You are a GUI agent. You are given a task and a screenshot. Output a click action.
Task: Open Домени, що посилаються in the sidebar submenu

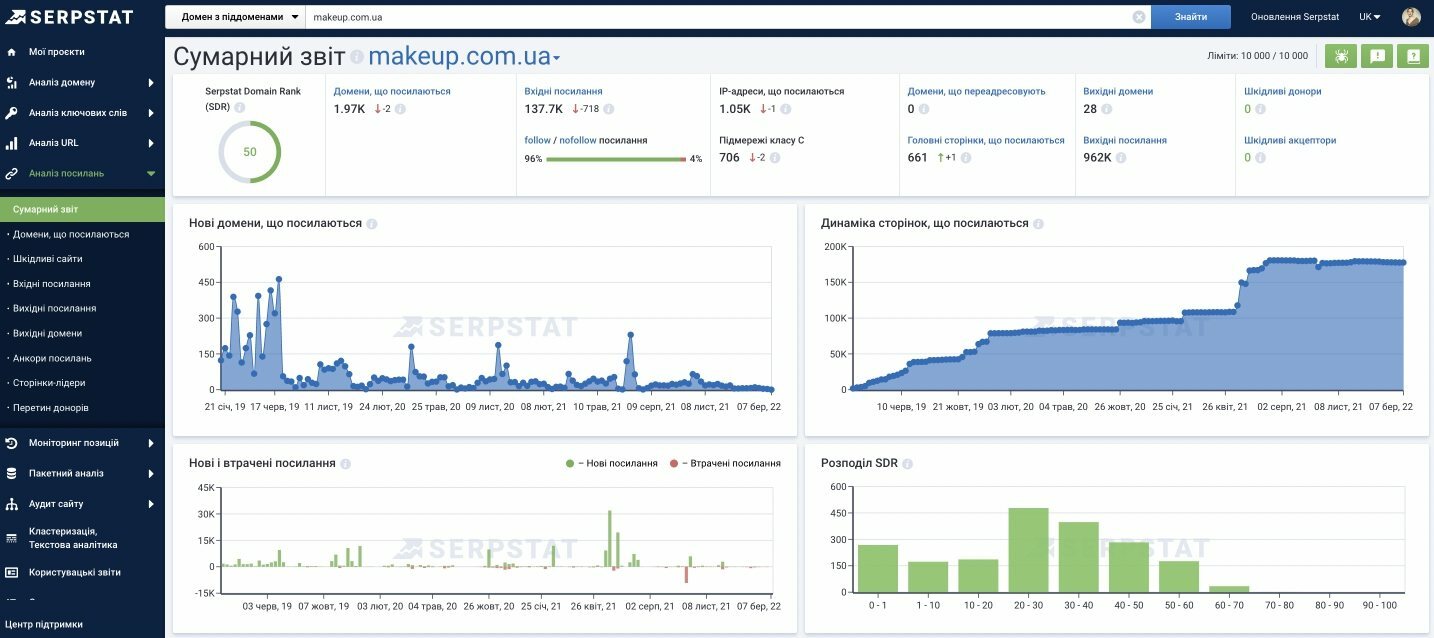[x=71, y=234]
